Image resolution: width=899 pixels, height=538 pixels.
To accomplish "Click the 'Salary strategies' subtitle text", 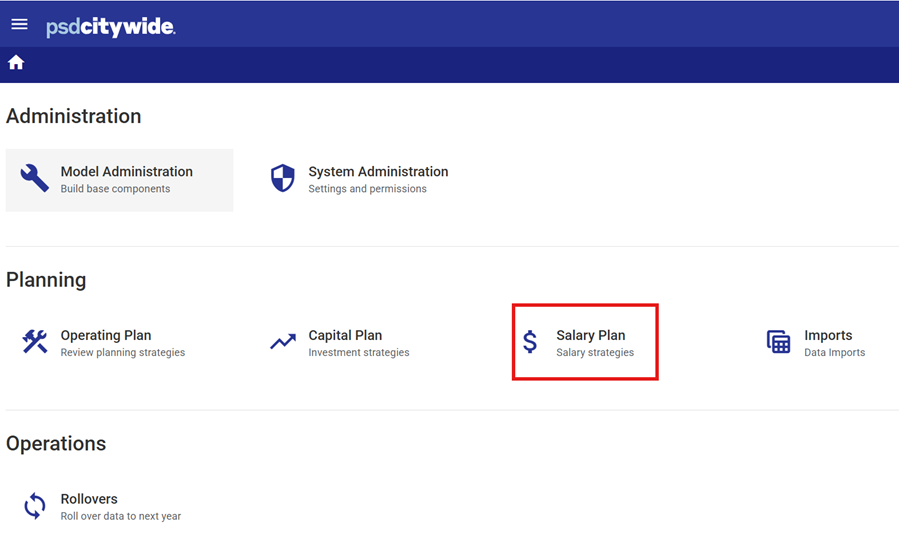I will tap(595, 352).
